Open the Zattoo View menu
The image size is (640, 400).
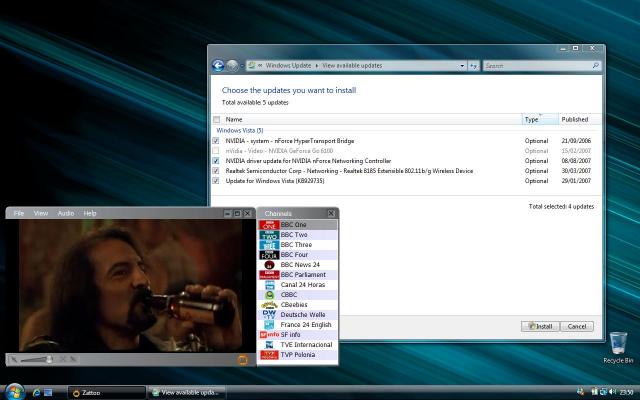[41, 213]
